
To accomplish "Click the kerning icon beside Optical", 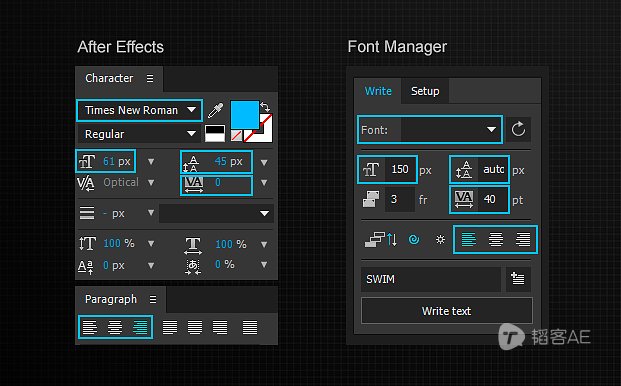I will click(x=86, y=183).
